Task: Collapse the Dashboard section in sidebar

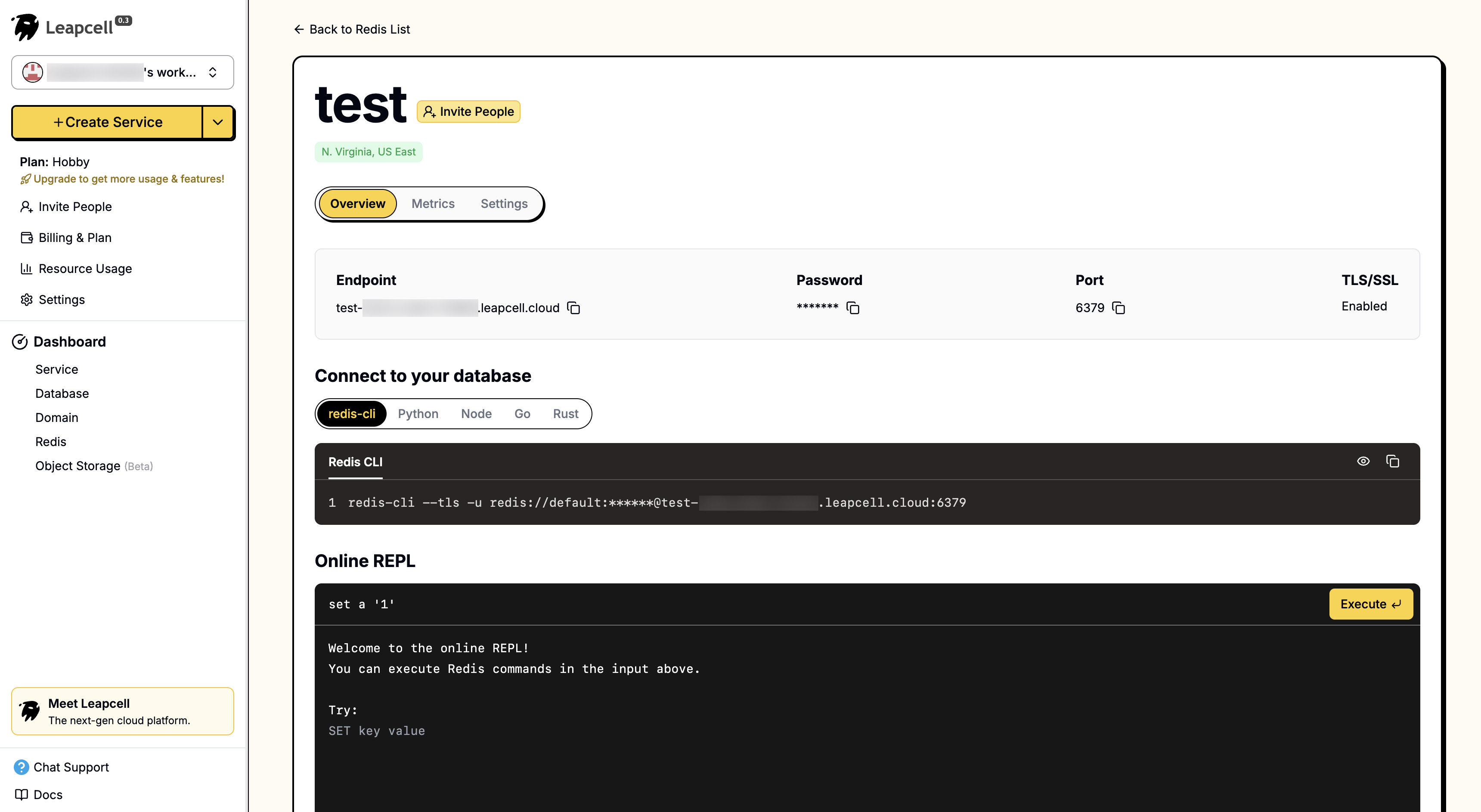Action: (x=69, y=341)
